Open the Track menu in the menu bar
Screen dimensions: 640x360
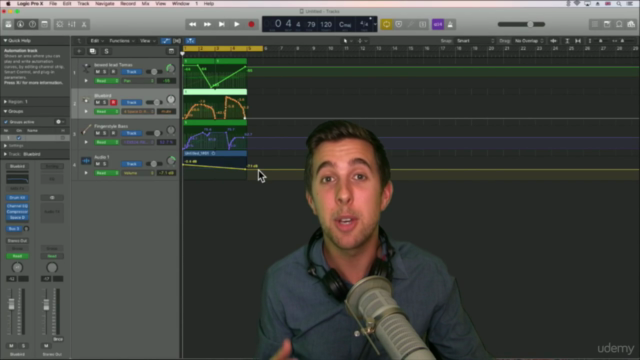83,4
